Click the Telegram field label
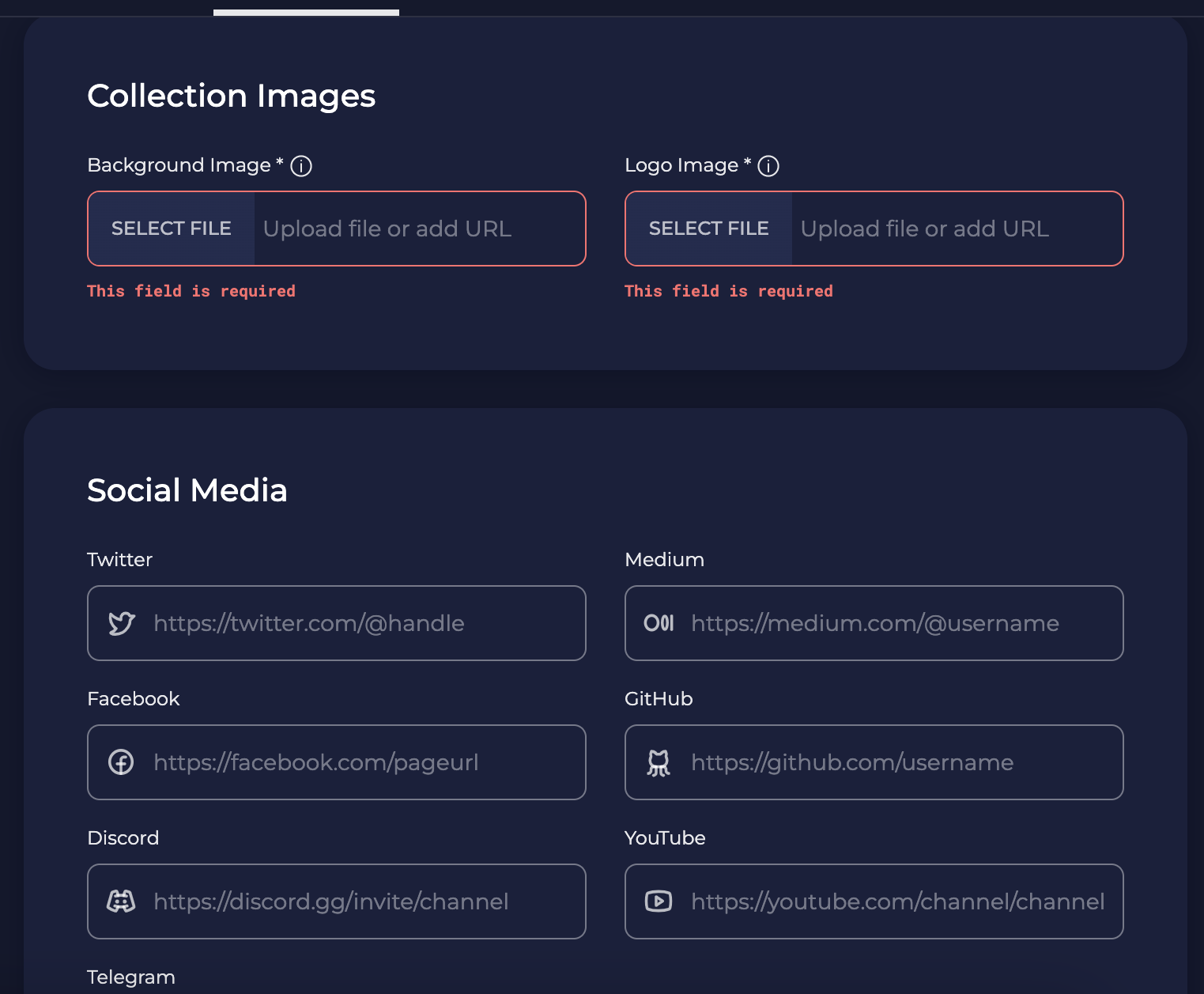The width and height of the screenshot is (1204, 994). coord(131,977)
